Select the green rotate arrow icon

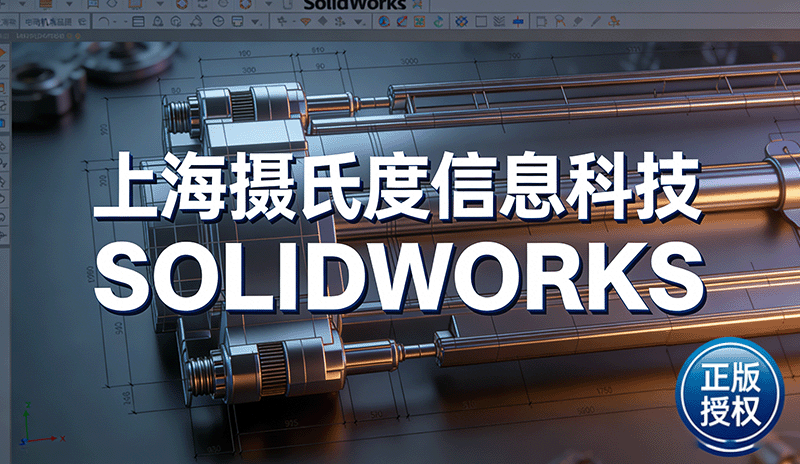click(439, 21)
